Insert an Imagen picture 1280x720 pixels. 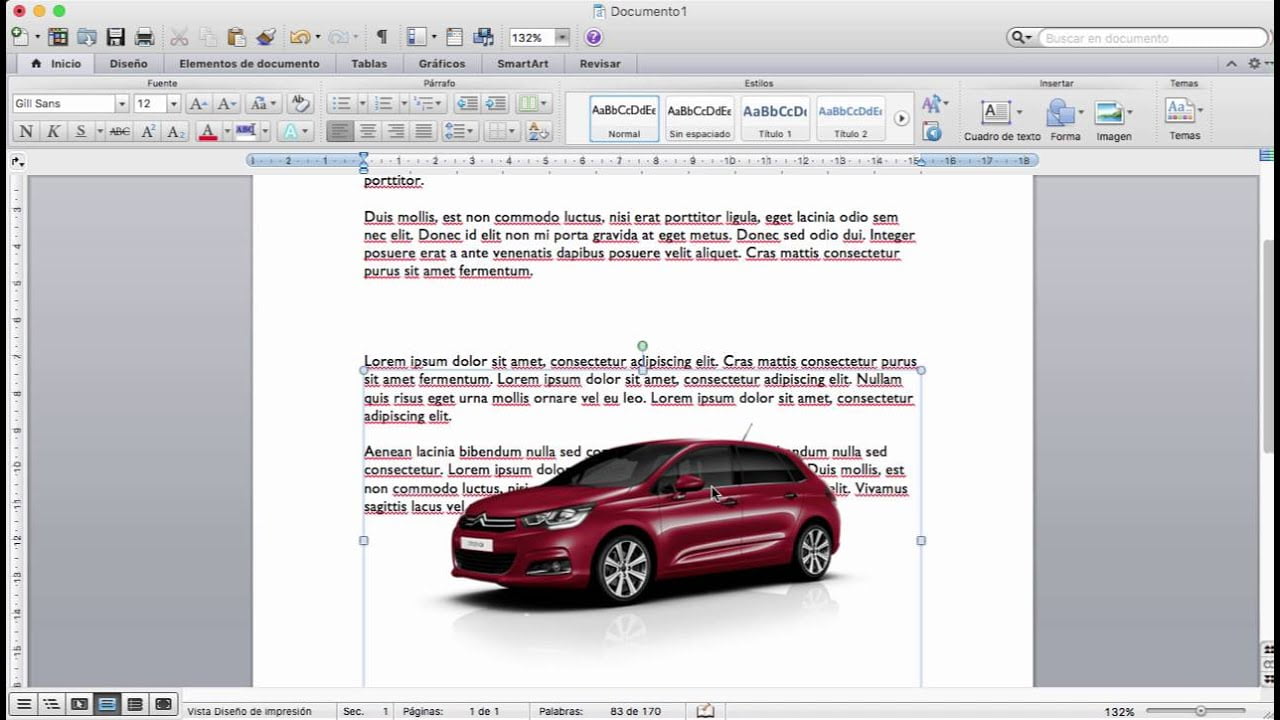click(x=1113, y=119)
